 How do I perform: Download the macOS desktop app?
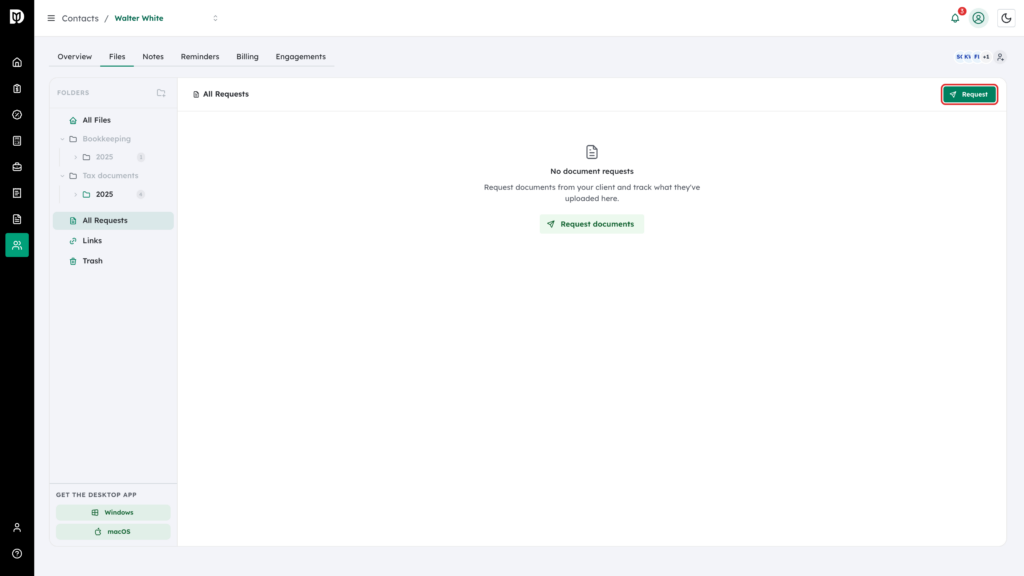tap(113, 532)
